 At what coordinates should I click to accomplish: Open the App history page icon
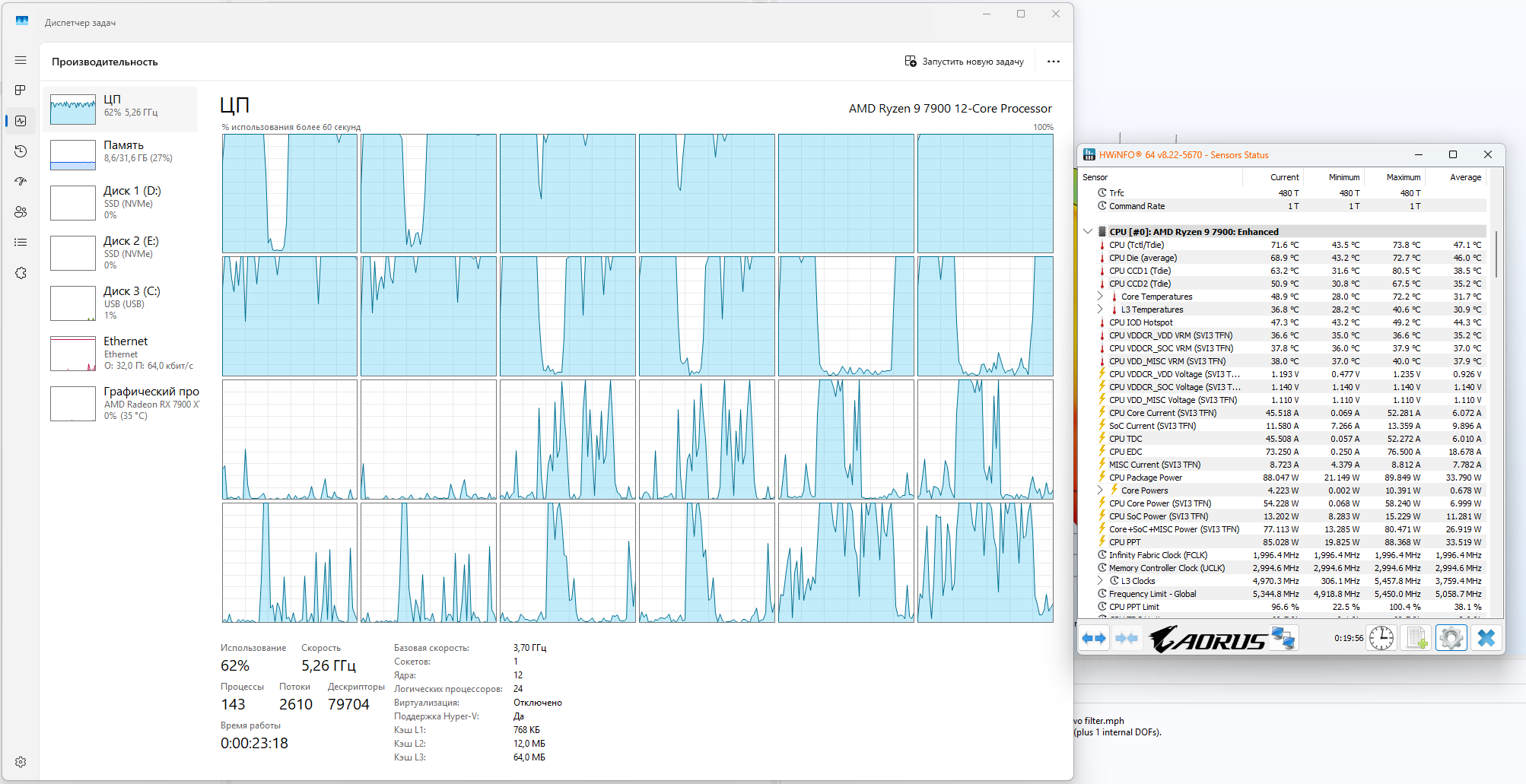click(21, 151)
